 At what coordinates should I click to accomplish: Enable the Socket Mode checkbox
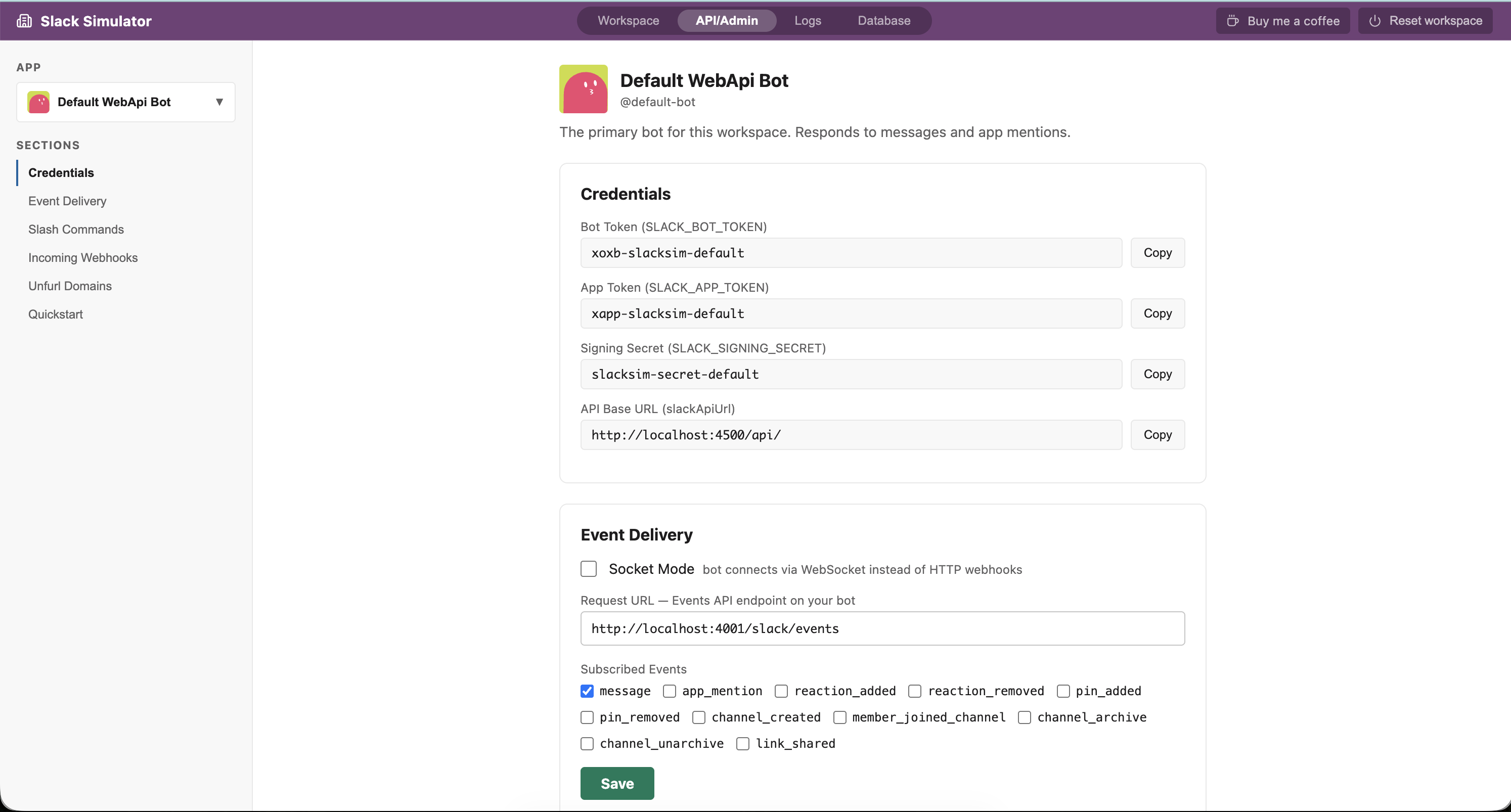(588, 569)
